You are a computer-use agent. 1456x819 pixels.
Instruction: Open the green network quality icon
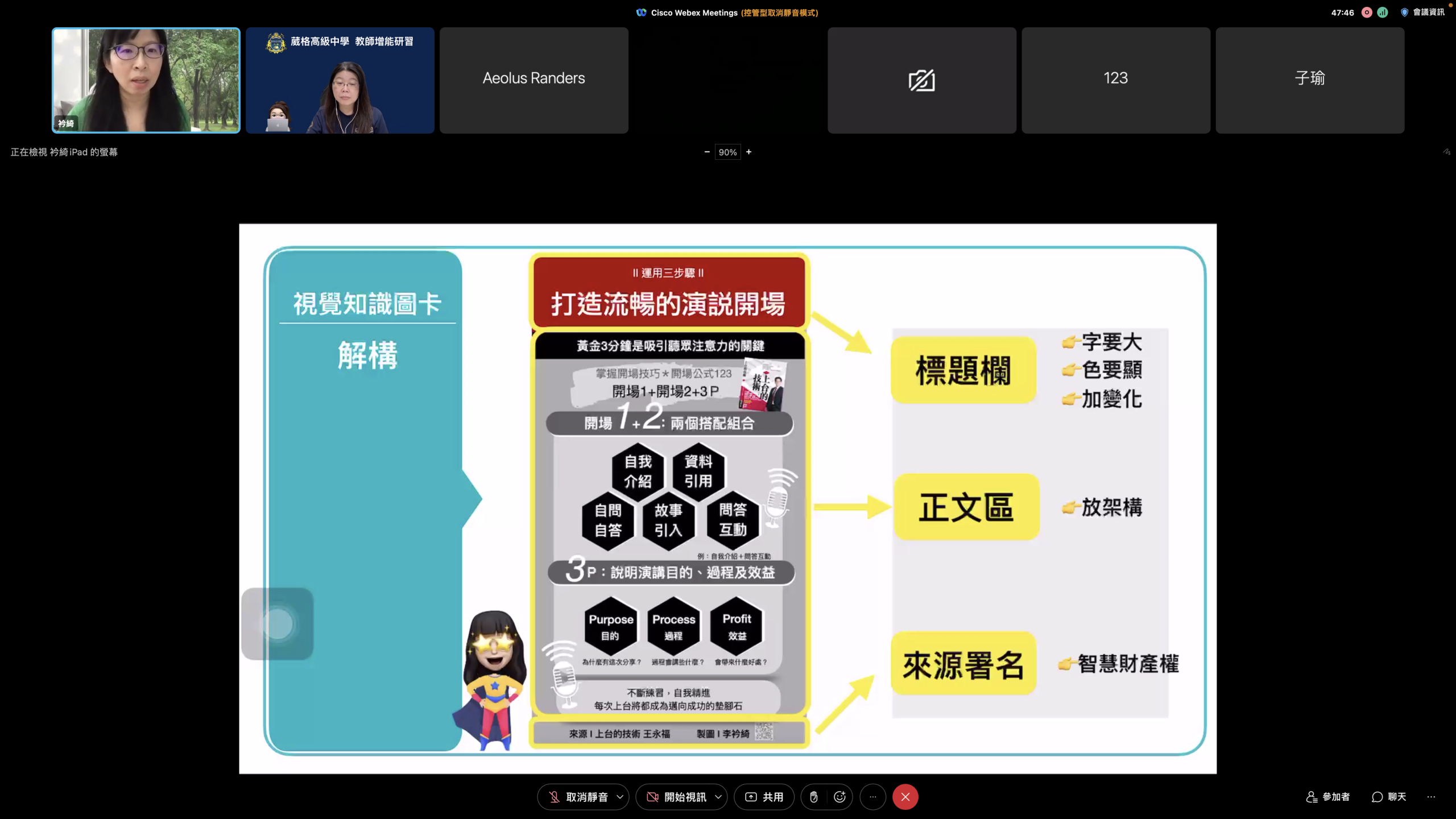click(x=1383, y=13)
